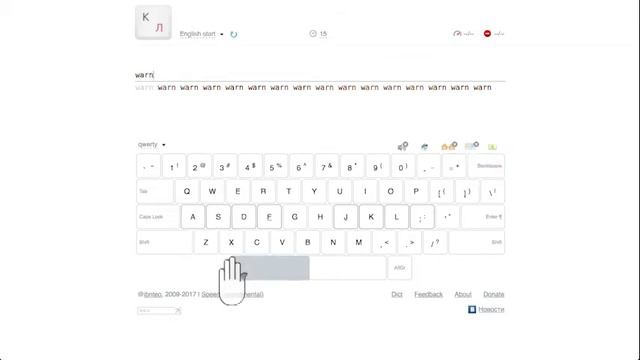This screenshot has height=360, width=640.
Task: Click the klava logo key tile
Action: pos(153,22)
